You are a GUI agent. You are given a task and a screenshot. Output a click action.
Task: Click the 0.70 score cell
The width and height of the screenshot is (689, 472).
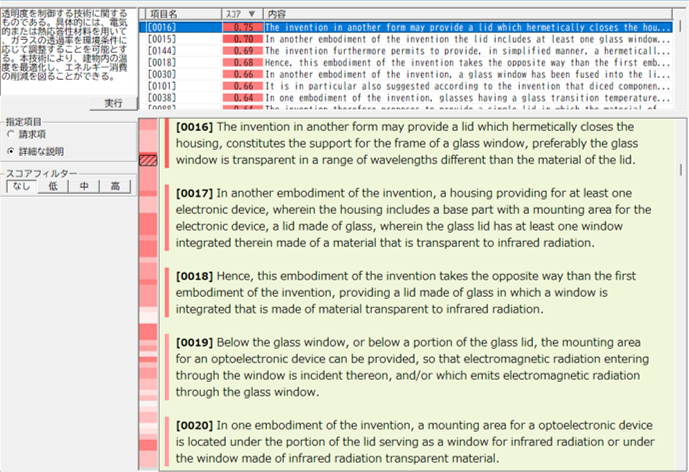click(243, 39)
